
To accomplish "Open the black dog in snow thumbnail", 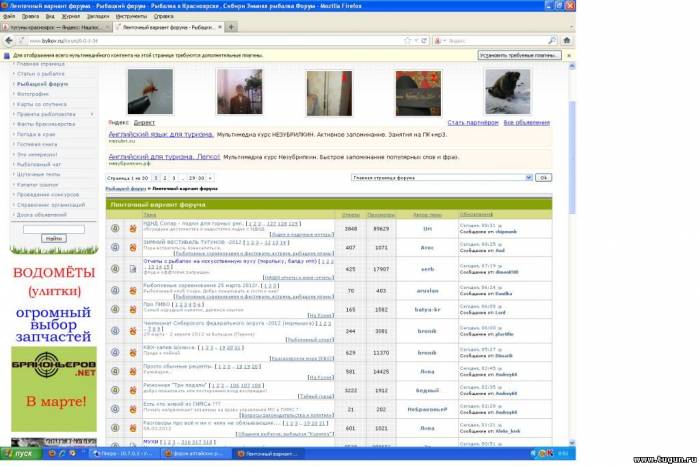I will [508, 92].
